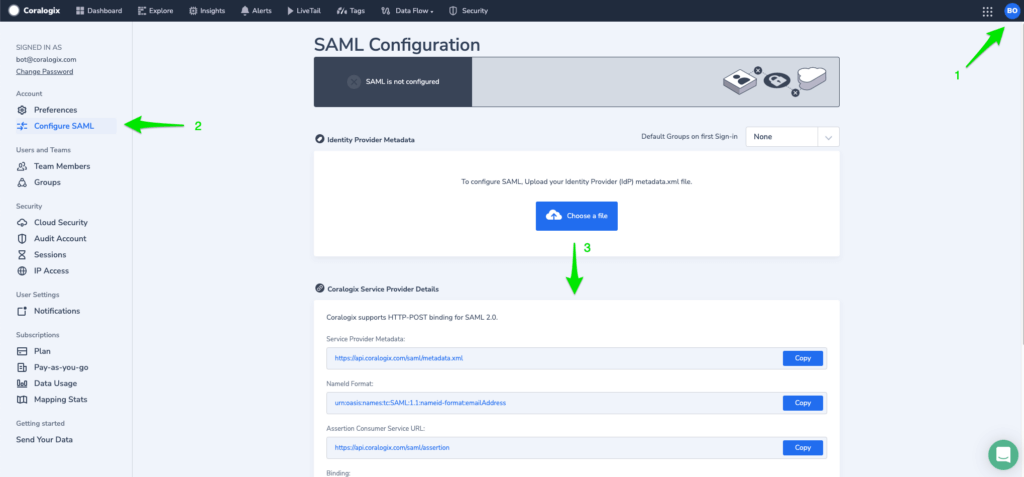
Task: Copy the Assertion Consumer Service URL
Action: [x=803, y=448]
